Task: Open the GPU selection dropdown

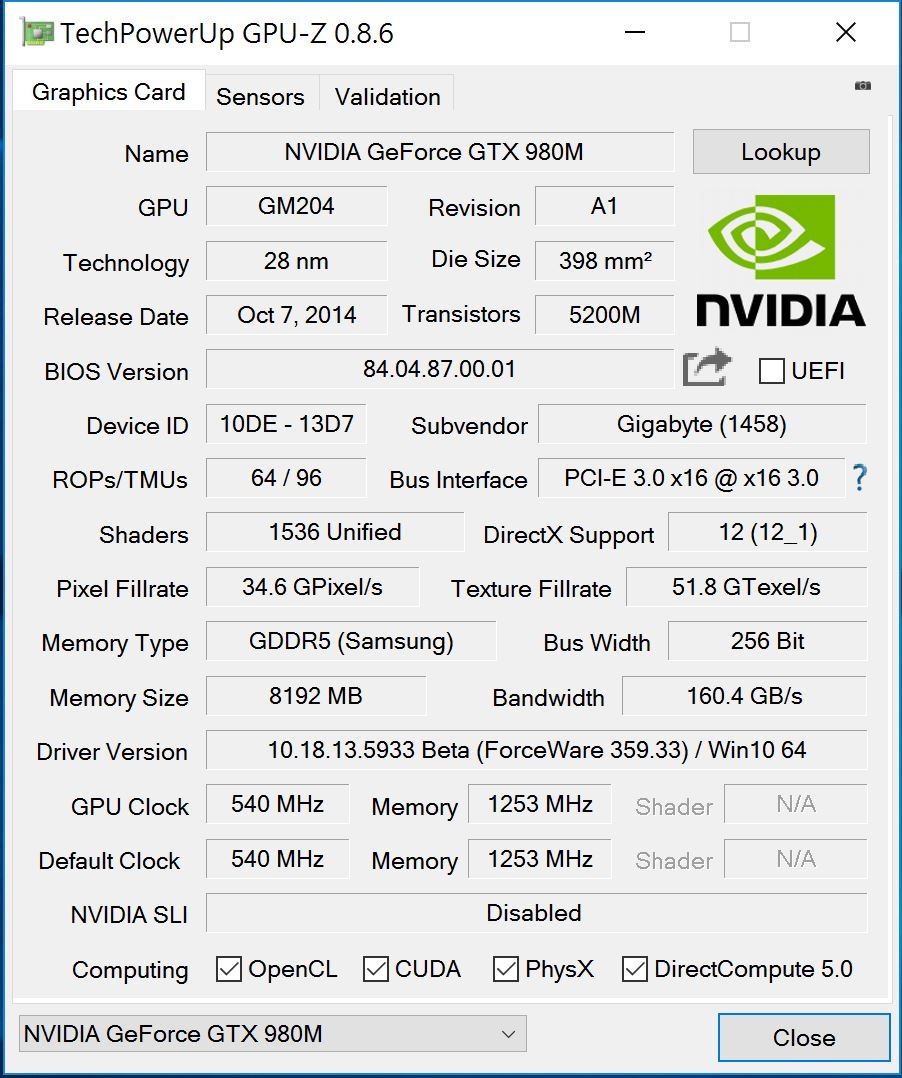Action: coord(273,1034)
